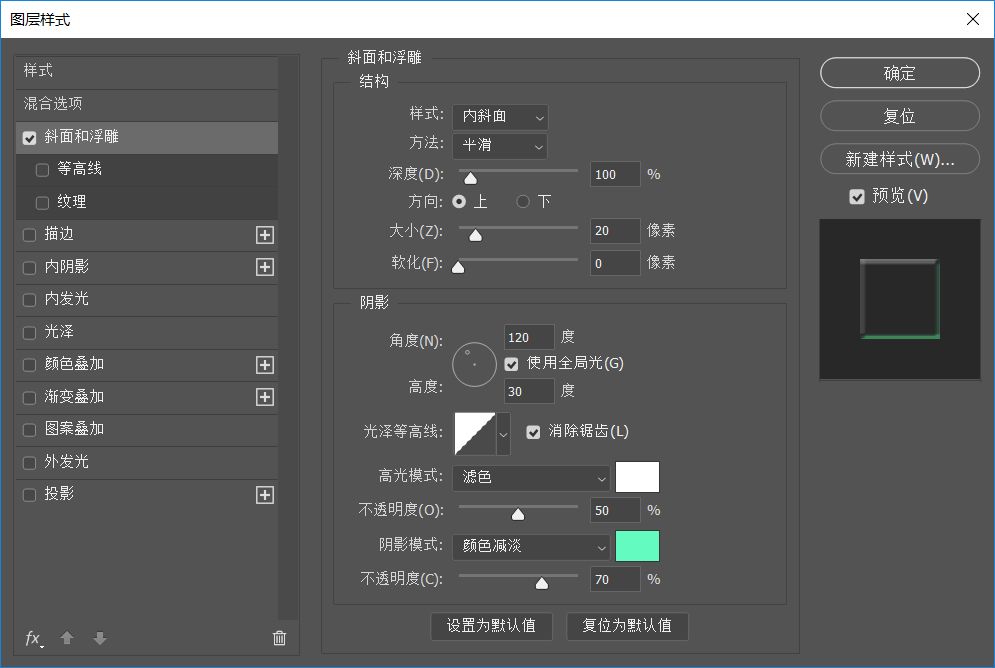Uncheck 使用全局光 option
Viewport: 995px width, 668px height.
[x=512, y=364]
